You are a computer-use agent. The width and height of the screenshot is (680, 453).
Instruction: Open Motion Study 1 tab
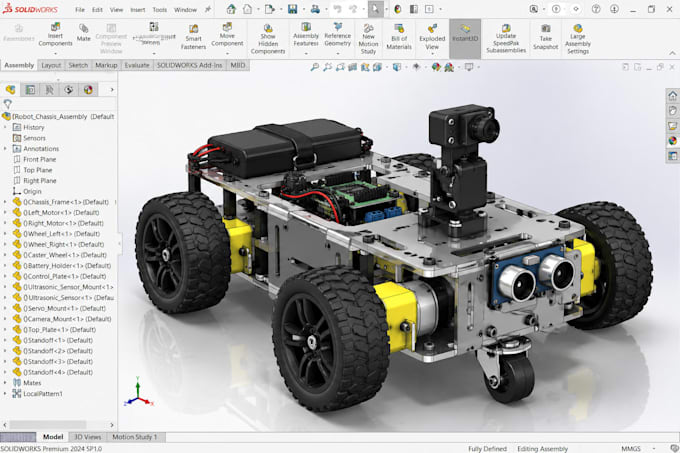coord(134,437)
